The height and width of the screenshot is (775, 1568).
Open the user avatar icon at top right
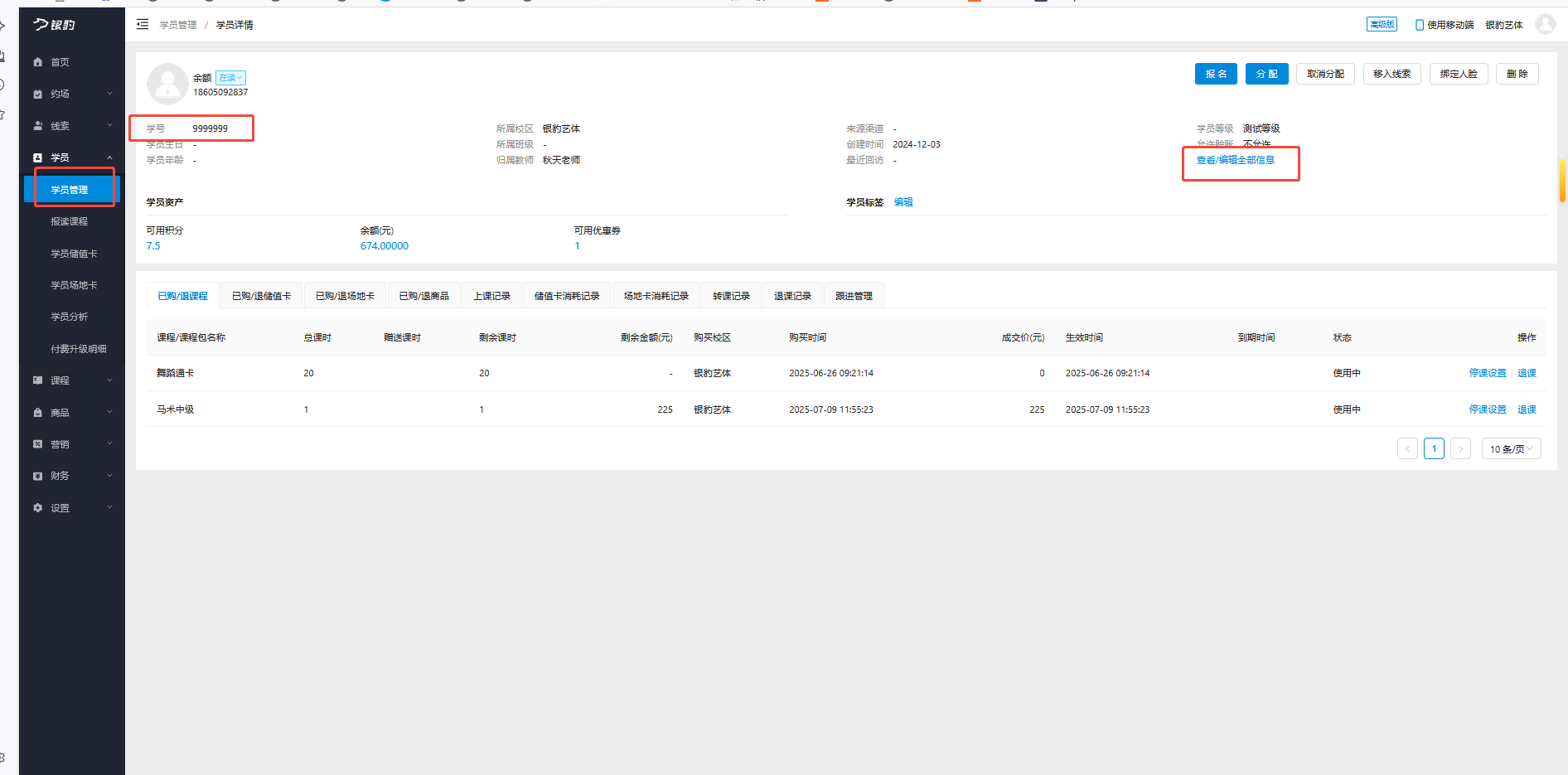tap(1545, 24)
